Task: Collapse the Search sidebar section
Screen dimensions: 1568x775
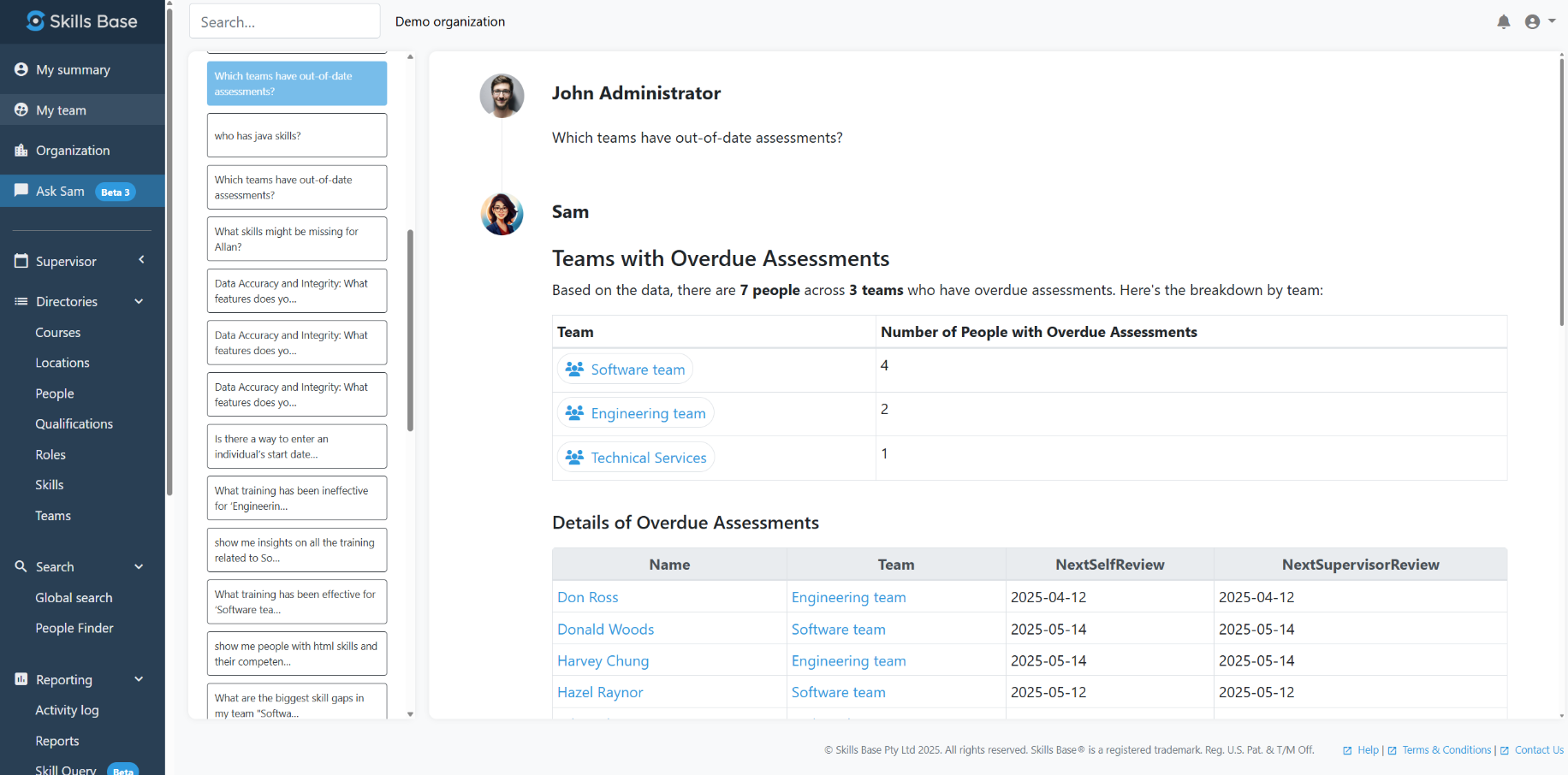Action: pos(139,566)
